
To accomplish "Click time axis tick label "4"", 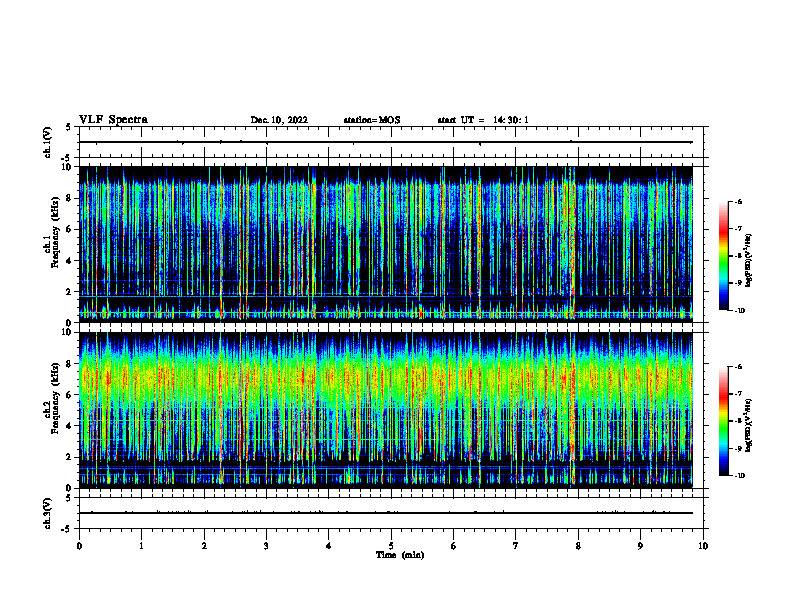I will click(x=329, y=546).
